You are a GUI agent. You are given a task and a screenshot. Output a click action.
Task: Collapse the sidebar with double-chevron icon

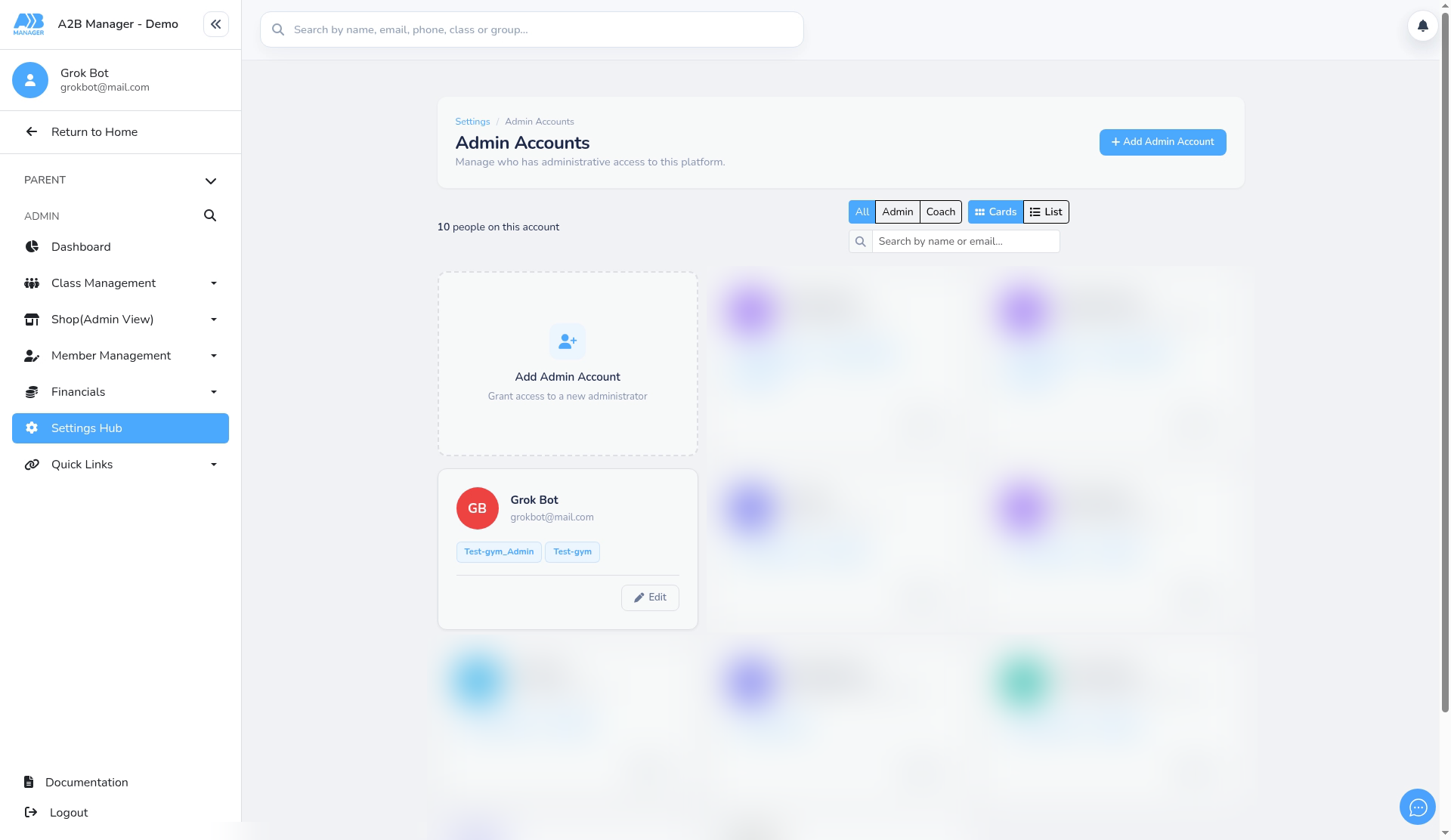215,25
